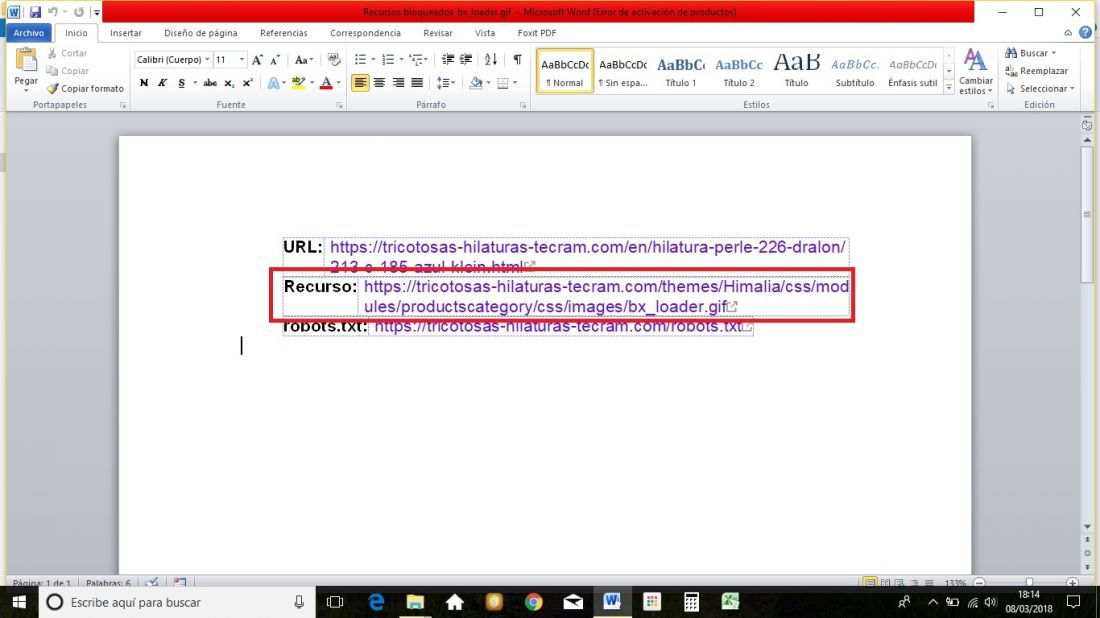
Task: Apply the Título 1 style
Action: pyautogui.click(x=680, y=71)
